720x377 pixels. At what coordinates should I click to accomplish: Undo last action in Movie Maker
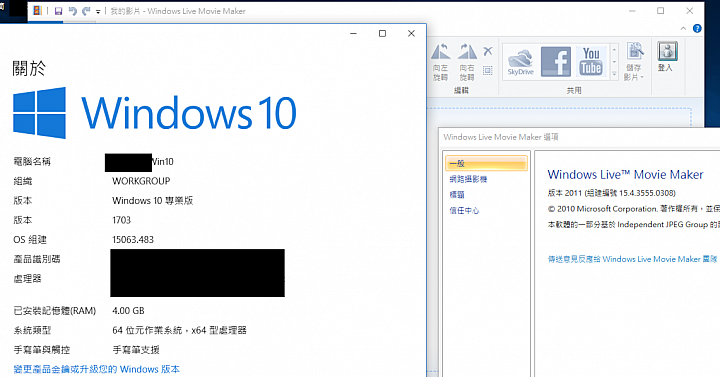tap(73, 11)
